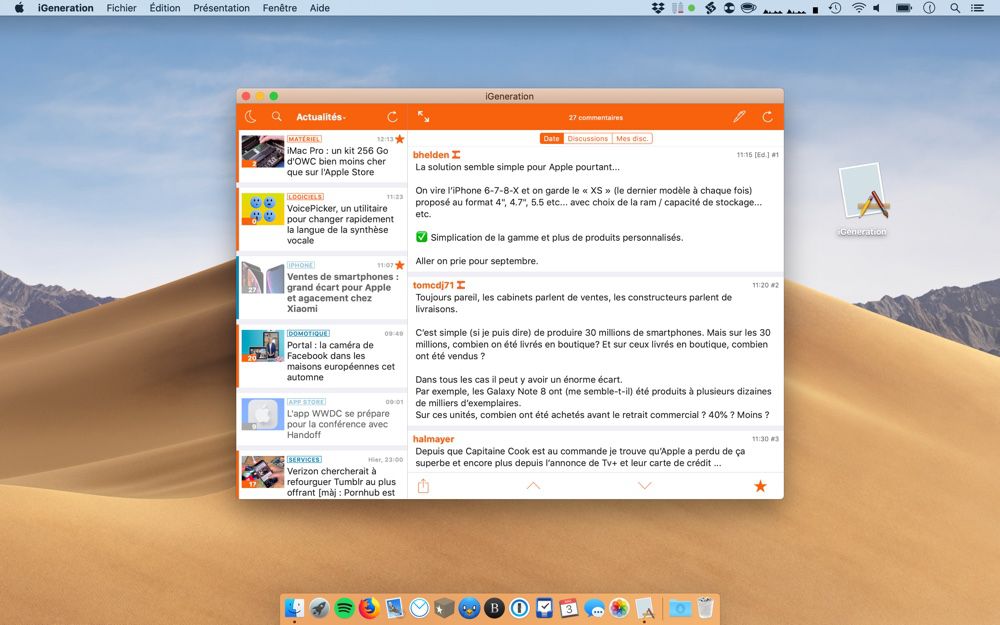This screenshot has height=625, width=1000.
Task: Open the Présentation menu
Action: pos(221,8)
